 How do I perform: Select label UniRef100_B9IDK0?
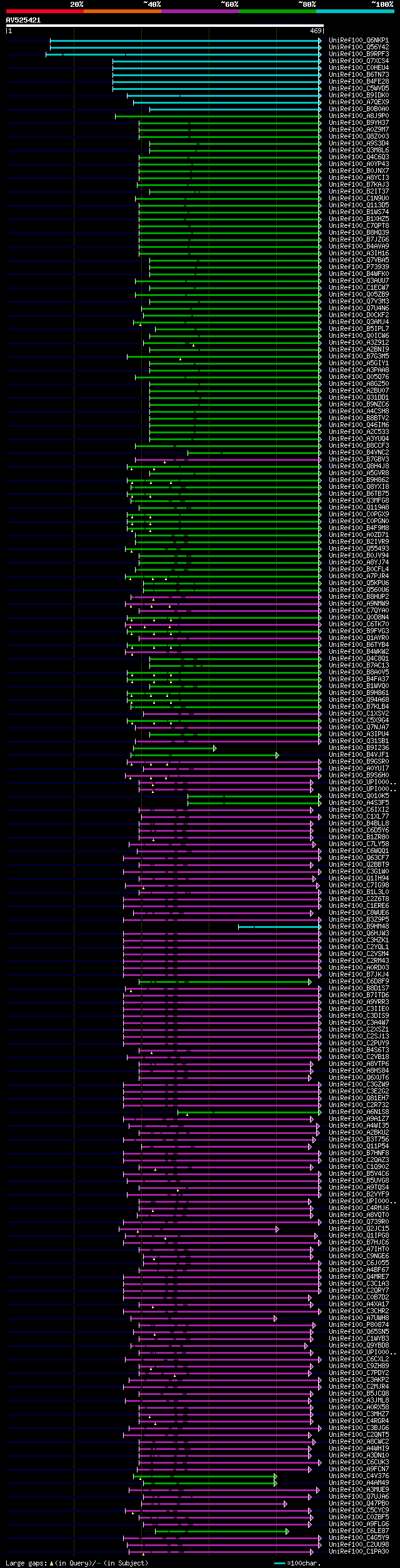coord(359,96)
